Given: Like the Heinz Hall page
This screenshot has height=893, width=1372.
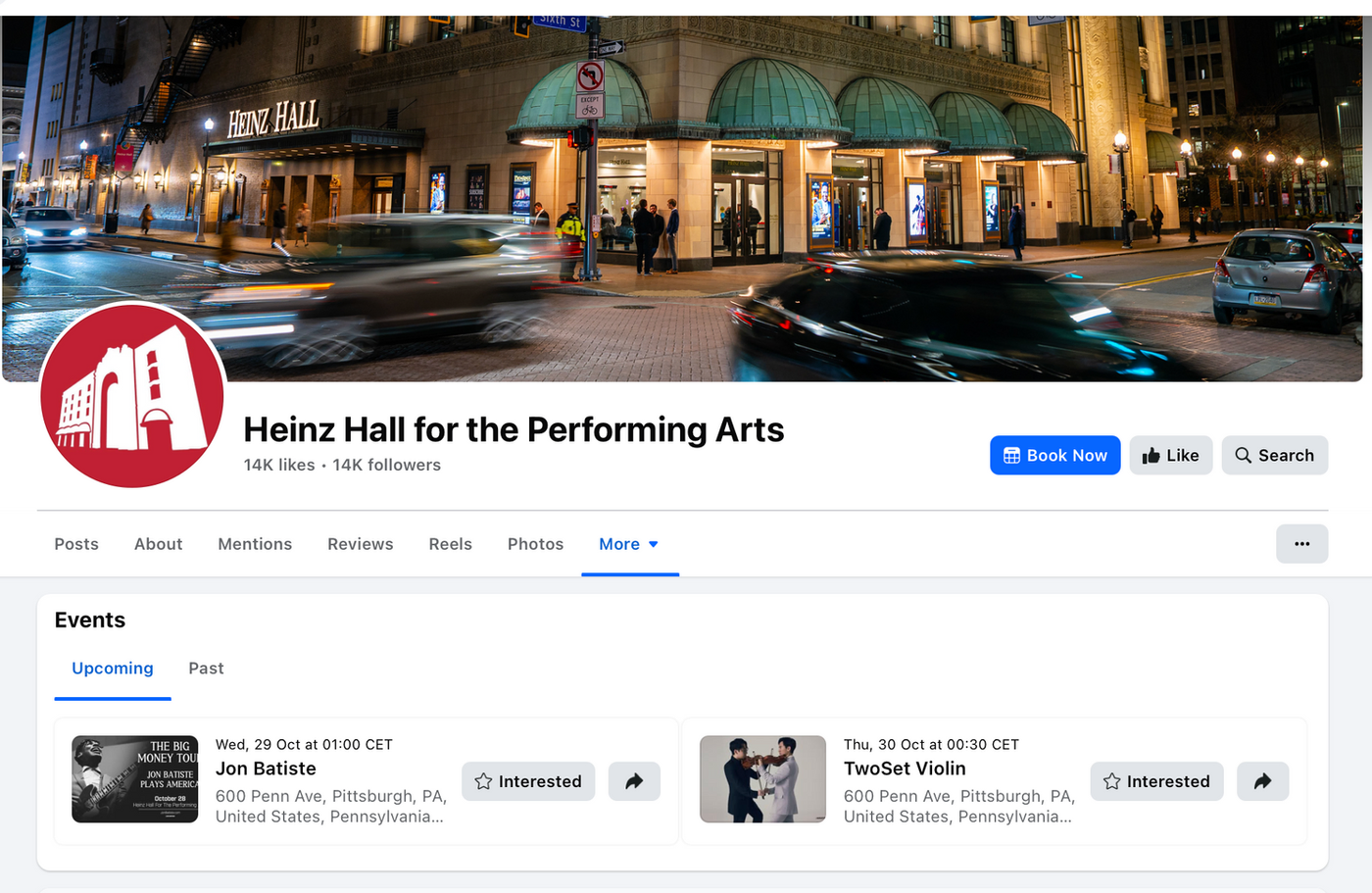Looking at the screenshot, I should [x=1170, y=455].
